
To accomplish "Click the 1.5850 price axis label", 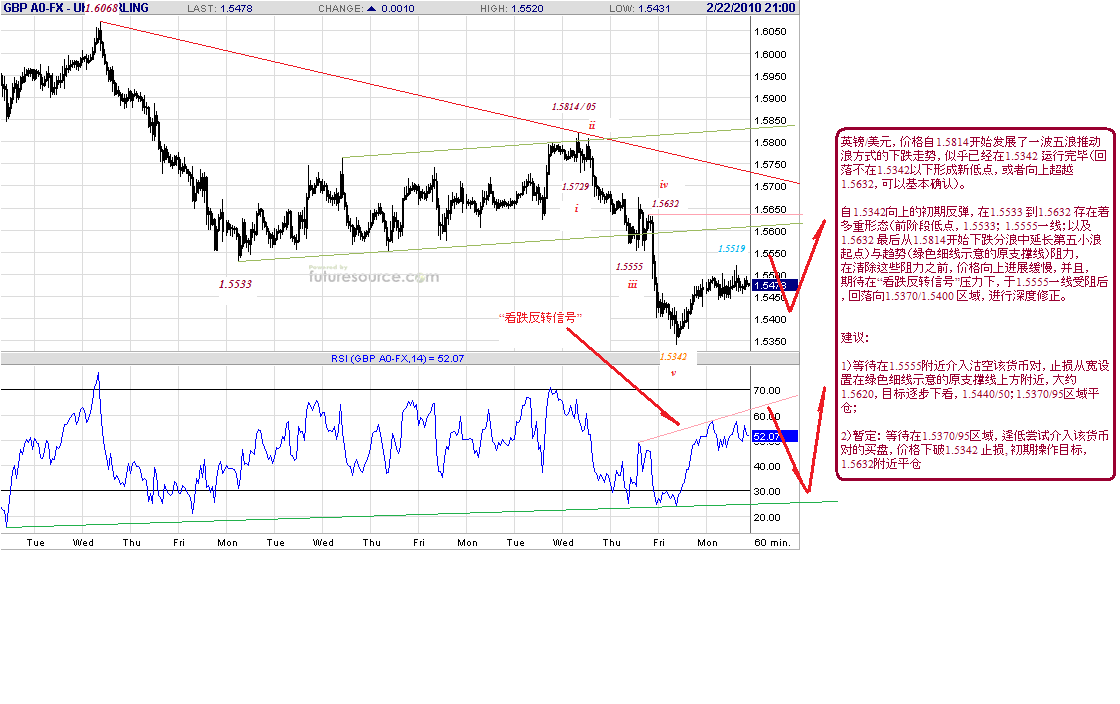I will pos(770,121).
